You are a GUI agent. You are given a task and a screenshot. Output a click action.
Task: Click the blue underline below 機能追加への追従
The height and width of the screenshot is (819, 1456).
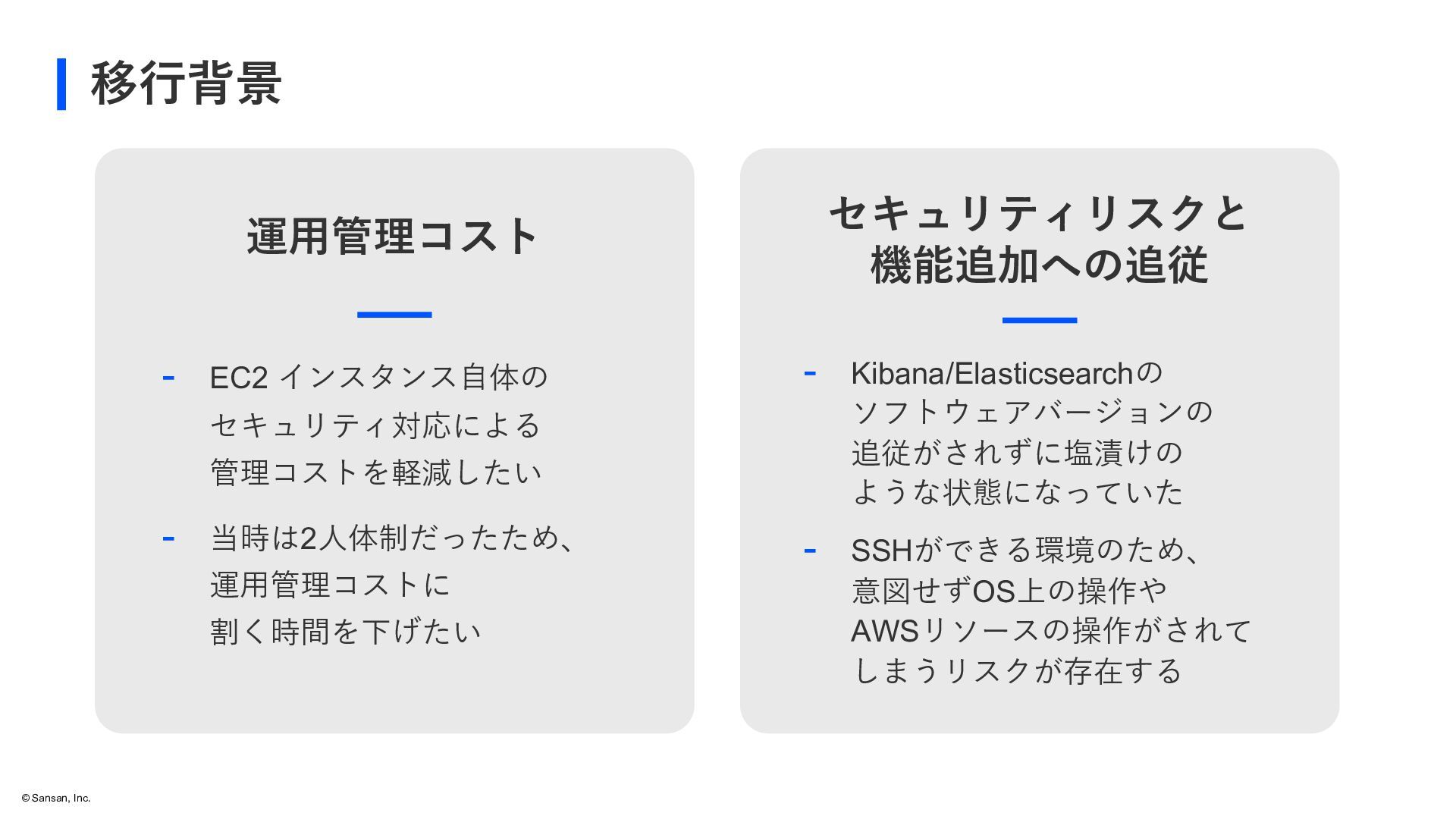pyautogui.click(x=1040, y=320)
